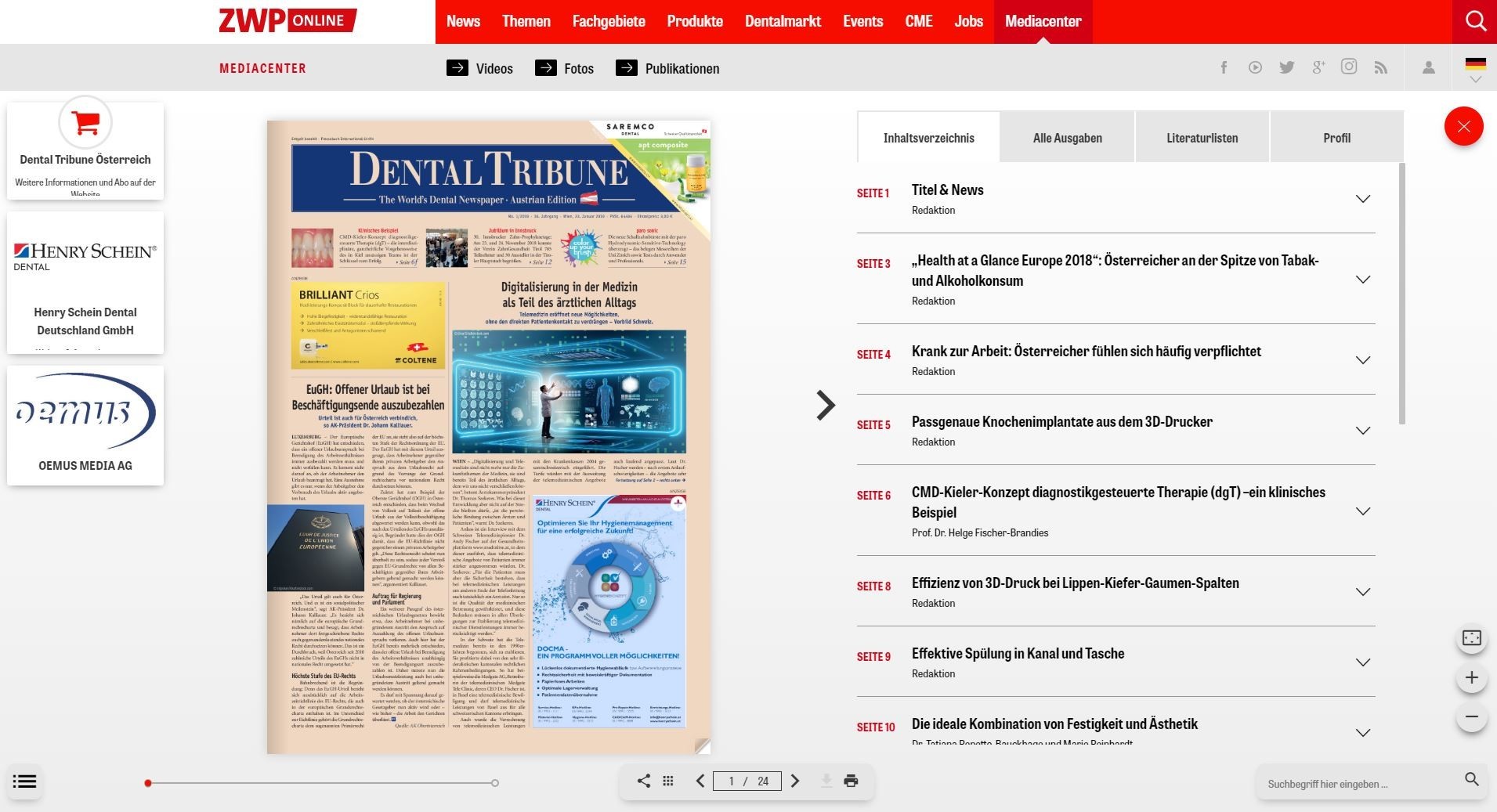The width and height of the screenshot is (1497, 812).
Task: Switch to the Alle Ausgaben tab
Action: [x=1067, y=137]
